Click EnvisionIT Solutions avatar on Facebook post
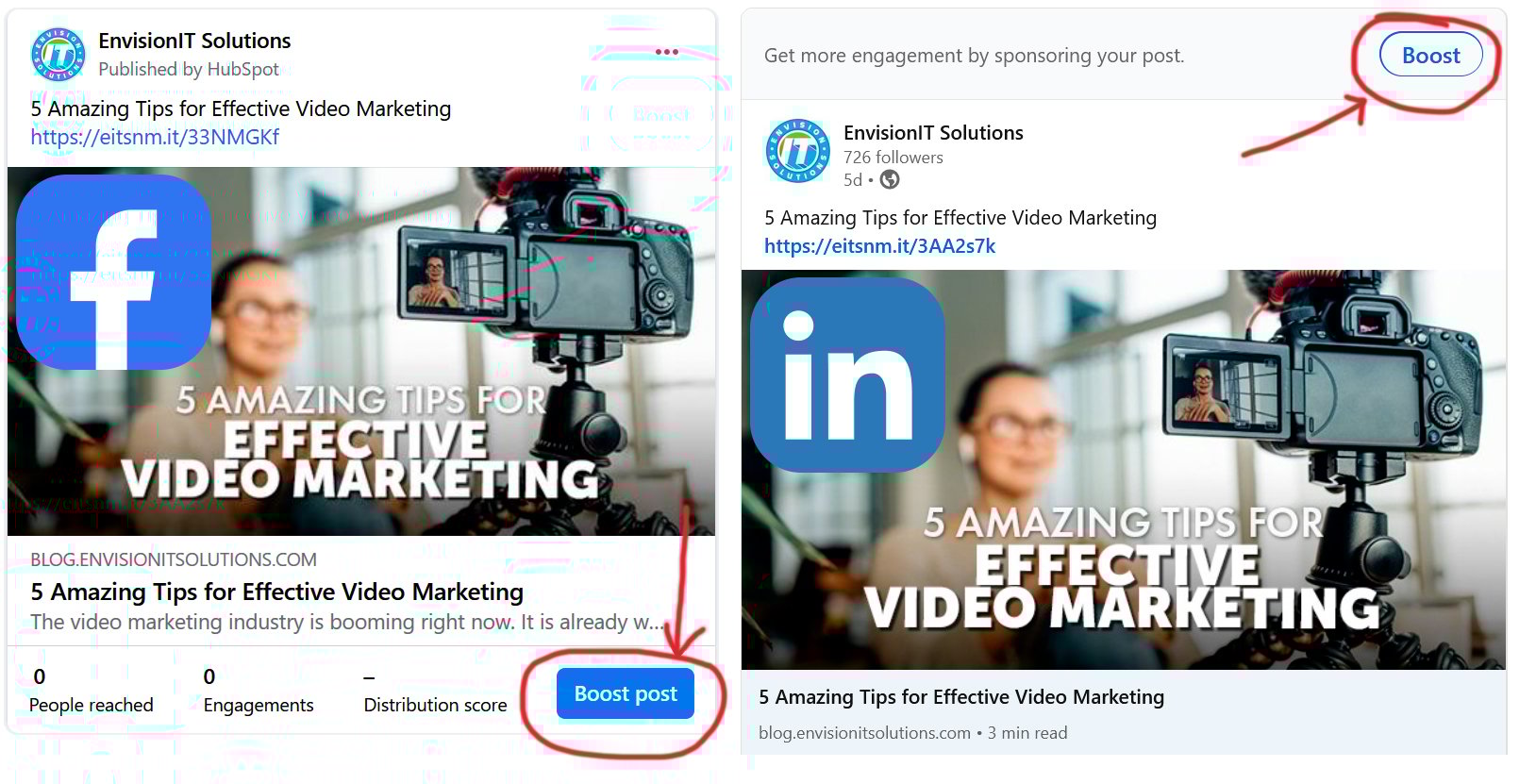The image size is (1536, 784). point(59,55)
